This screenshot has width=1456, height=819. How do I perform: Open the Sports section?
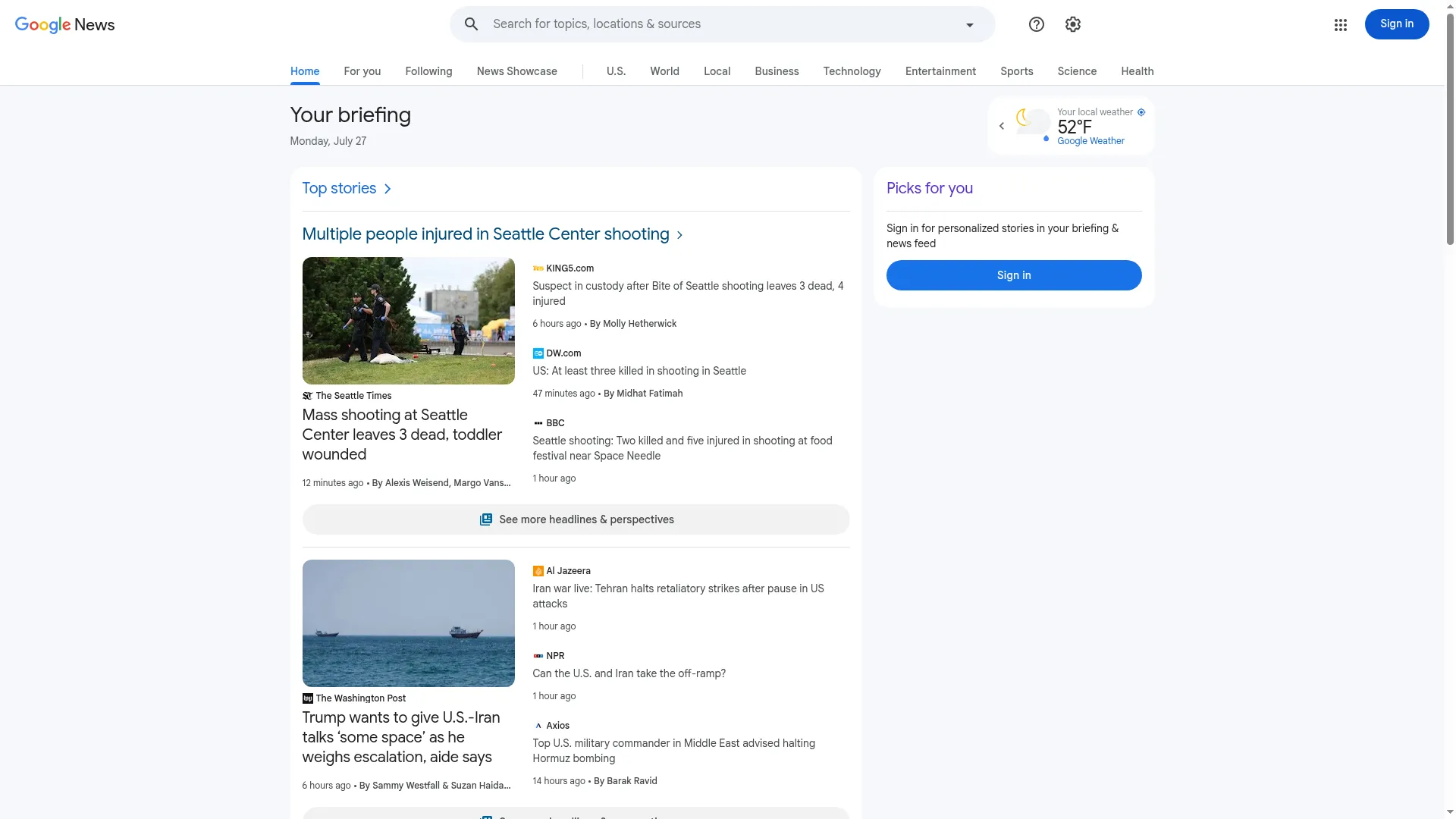1016,71
